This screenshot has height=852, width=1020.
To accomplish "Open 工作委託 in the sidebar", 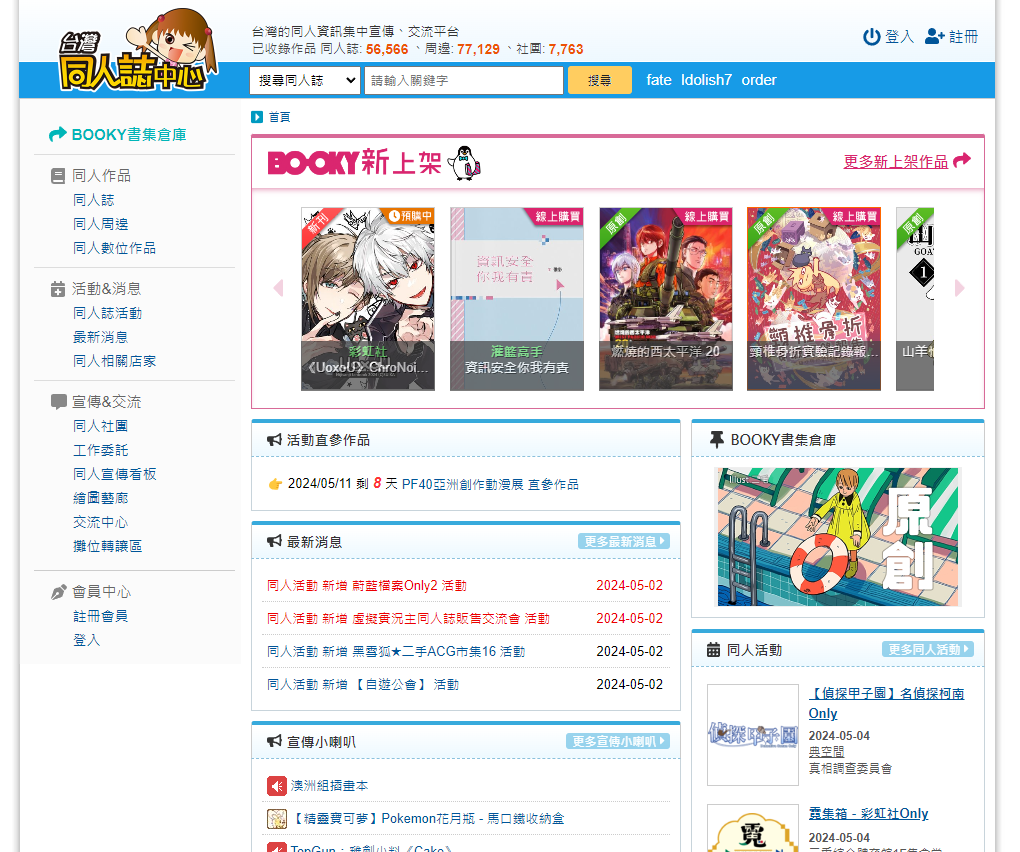I will click(x=101, y=451).
